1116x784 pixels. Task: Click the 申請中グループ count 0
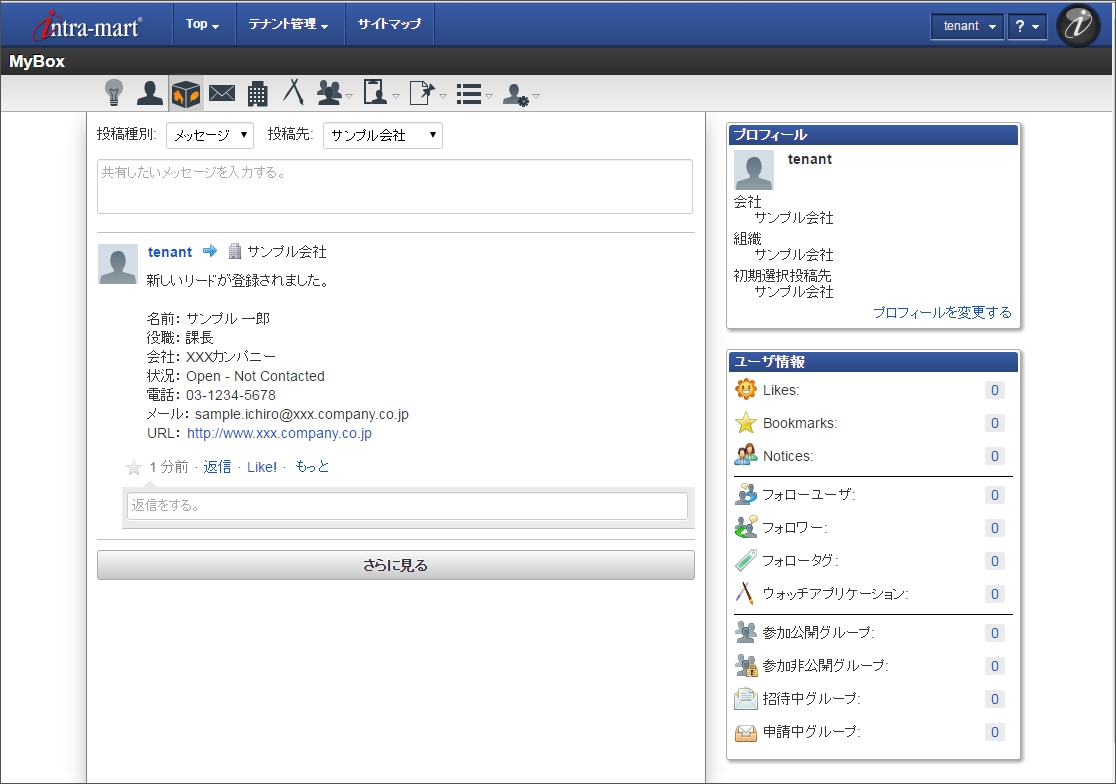tap(995, 732)
